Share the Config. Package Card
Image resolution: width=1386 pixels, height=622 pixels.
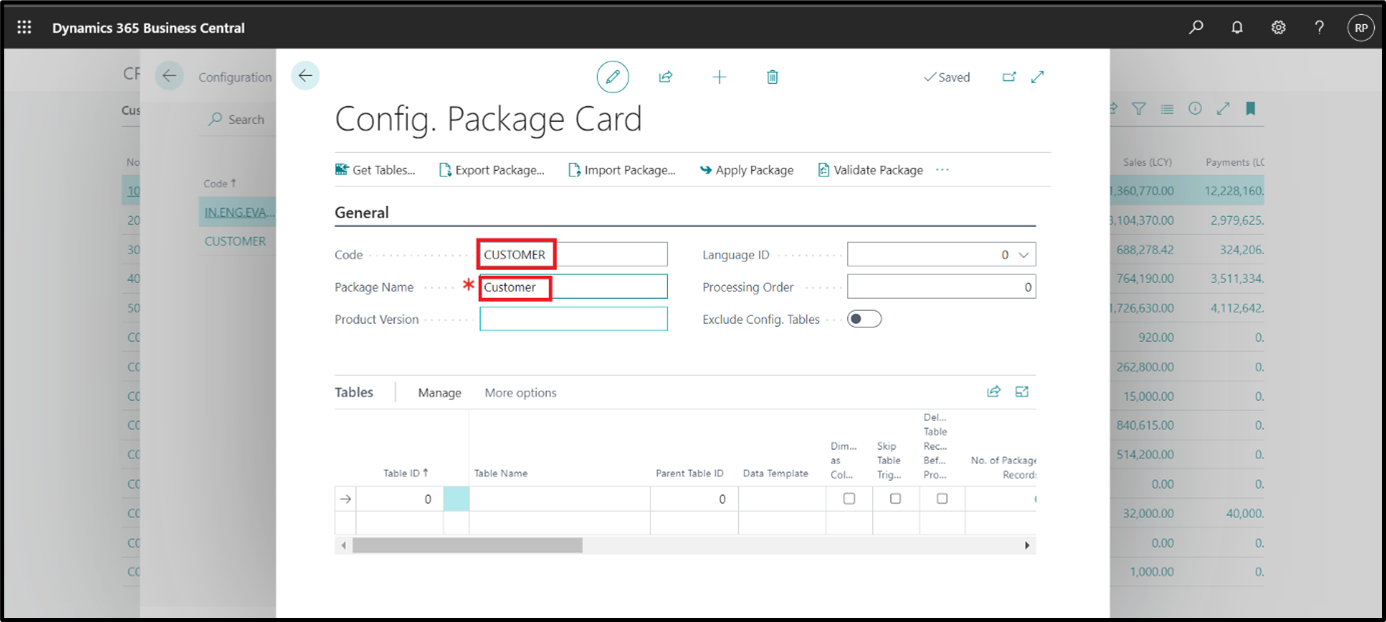pyautogui.click(x=665, y=77)
